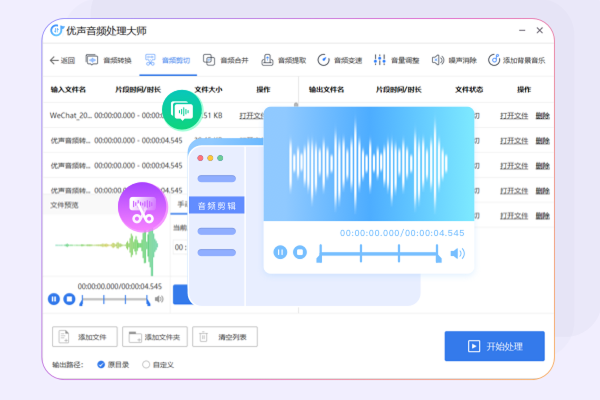
Task: Select the 噪声消除 noise removal tool
Action: point(455,60)
